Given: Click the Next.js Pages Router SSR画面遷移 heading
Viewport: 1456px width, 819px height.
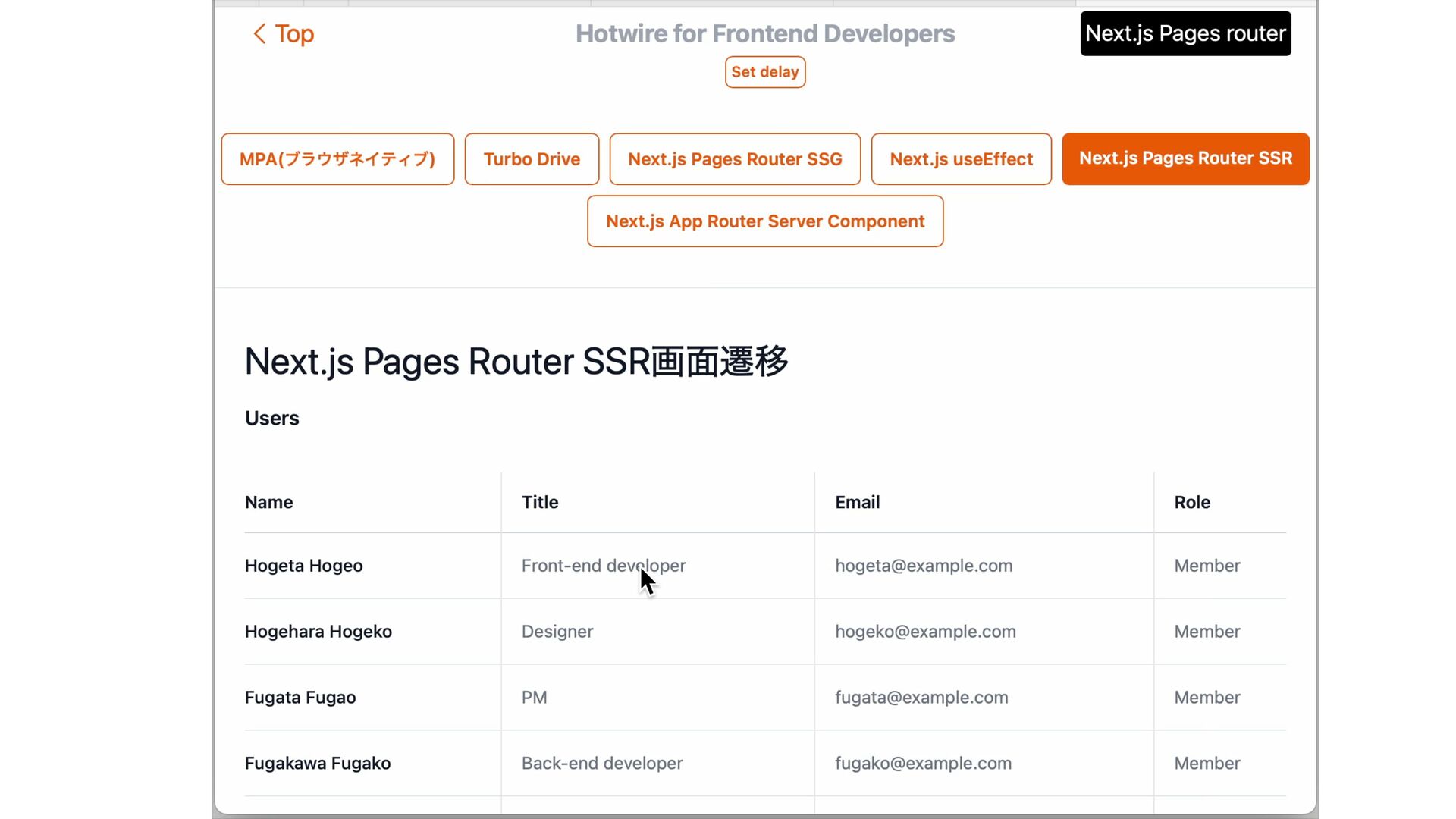Looking at the screenshot, I should click(x=516, y=362).
